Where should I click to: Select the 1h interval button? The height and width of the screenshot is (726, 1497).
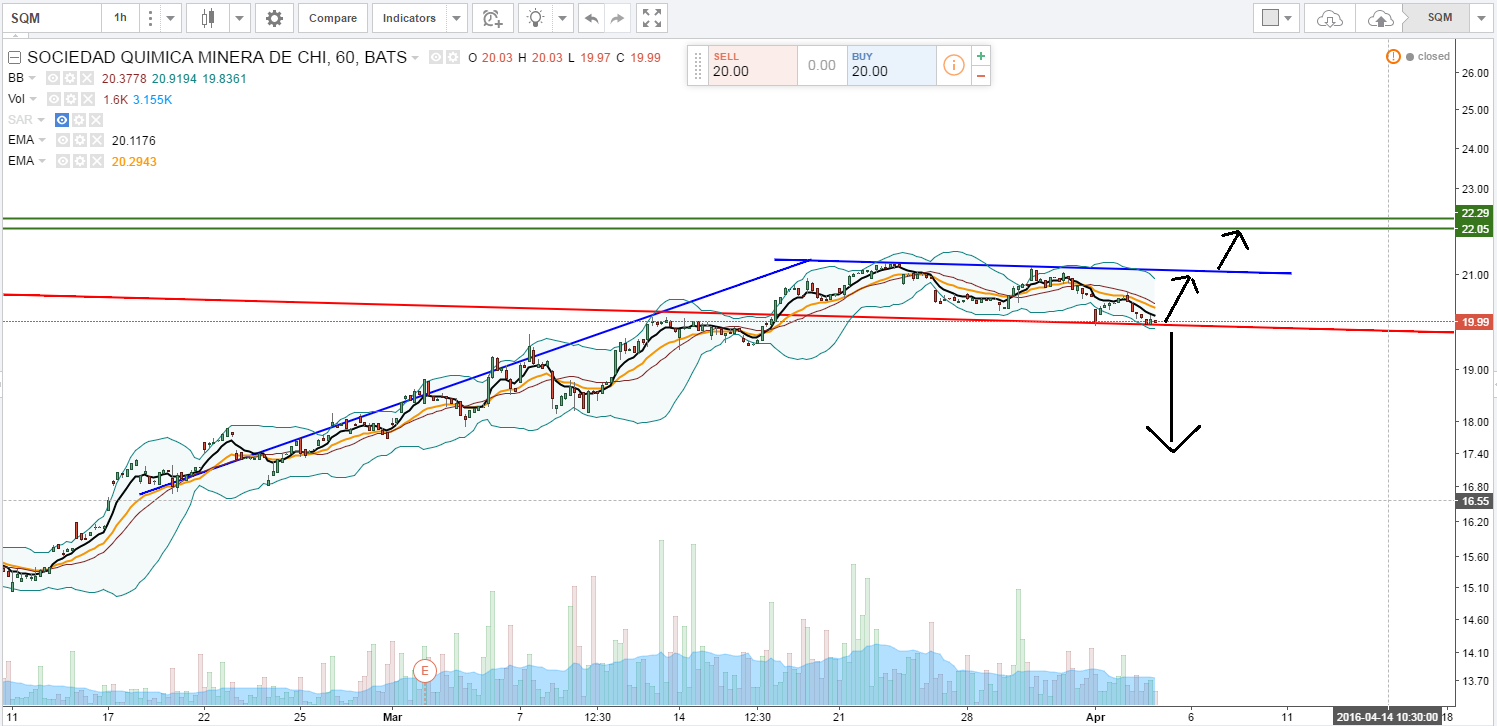(120, 18)
